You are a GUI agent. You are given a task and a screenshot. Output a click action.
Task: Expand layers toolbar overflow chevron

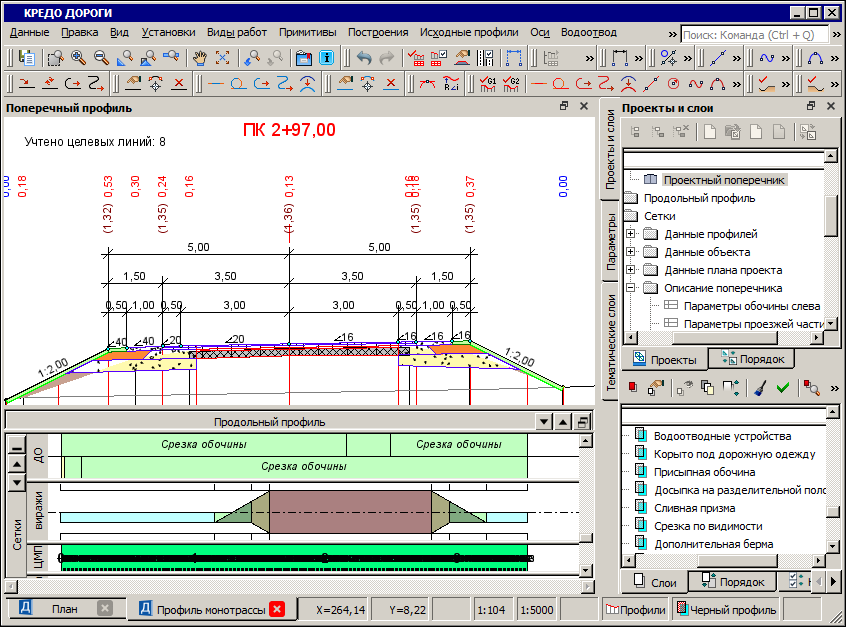[835, 387]
